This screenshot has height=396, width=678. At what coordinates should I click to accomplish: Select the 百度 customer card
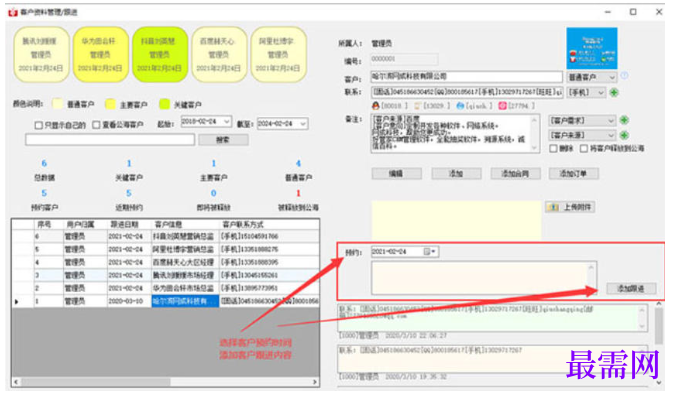(219, 54)
